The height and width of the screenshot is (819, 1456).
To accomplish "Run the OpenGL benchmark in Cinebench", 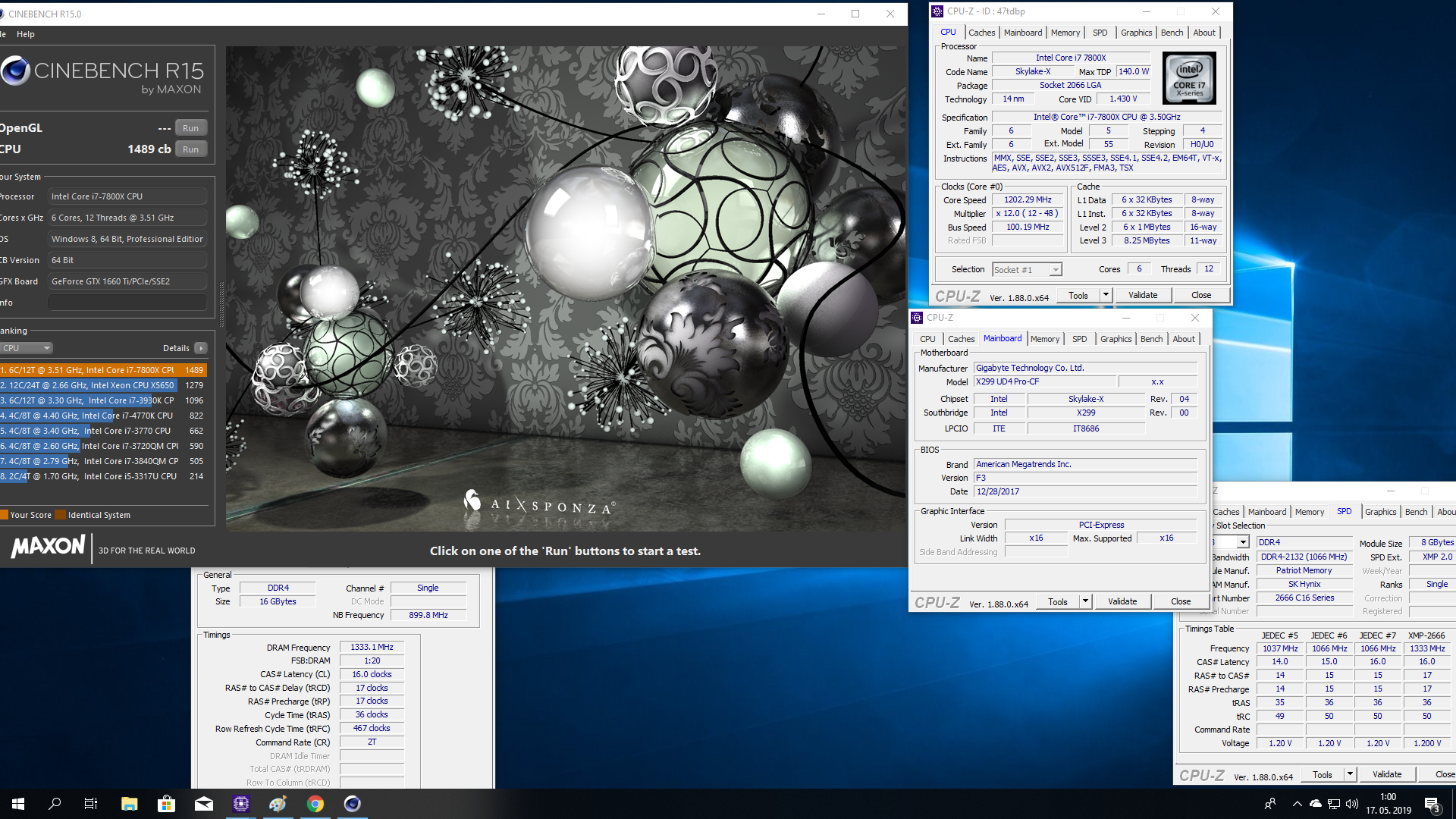I will click(190, 128).
